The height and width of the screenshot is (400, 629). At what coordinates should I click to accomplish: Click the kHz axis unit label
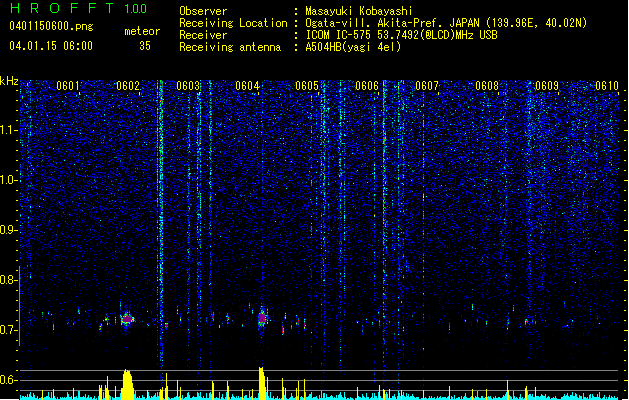[9, 81]
